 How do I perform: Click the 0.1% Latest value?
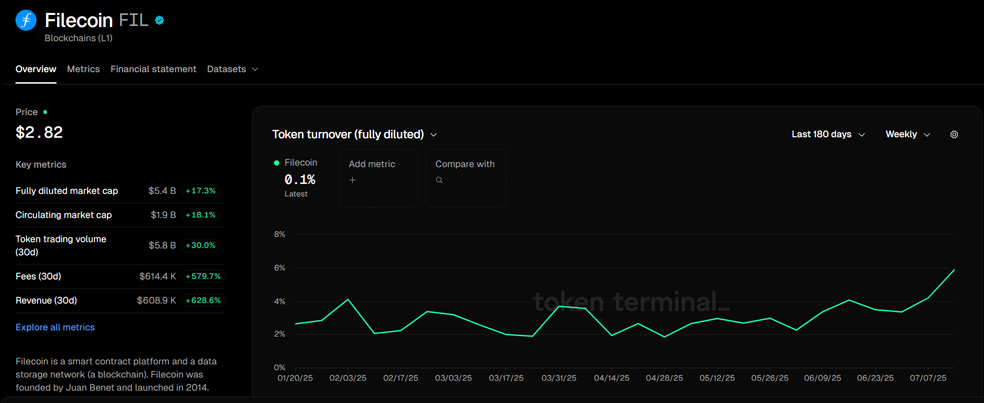coord(300,180)
